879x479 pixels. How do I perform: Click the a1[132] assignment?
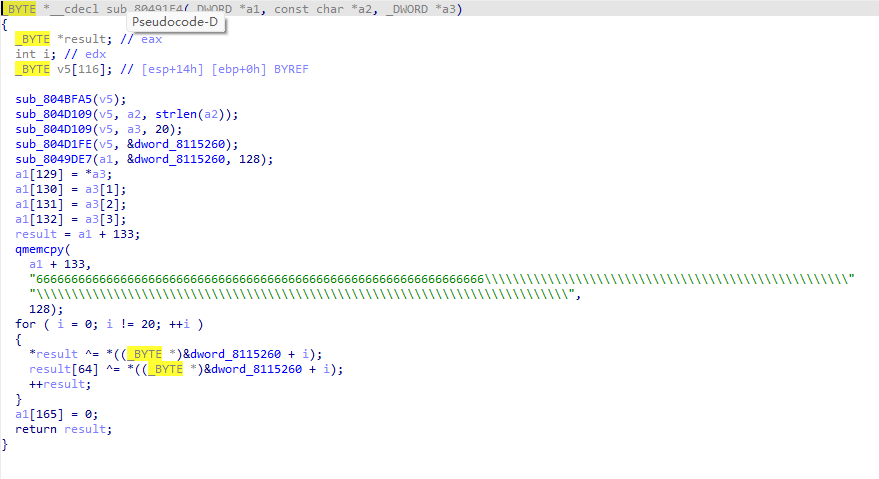pos(71,219)
